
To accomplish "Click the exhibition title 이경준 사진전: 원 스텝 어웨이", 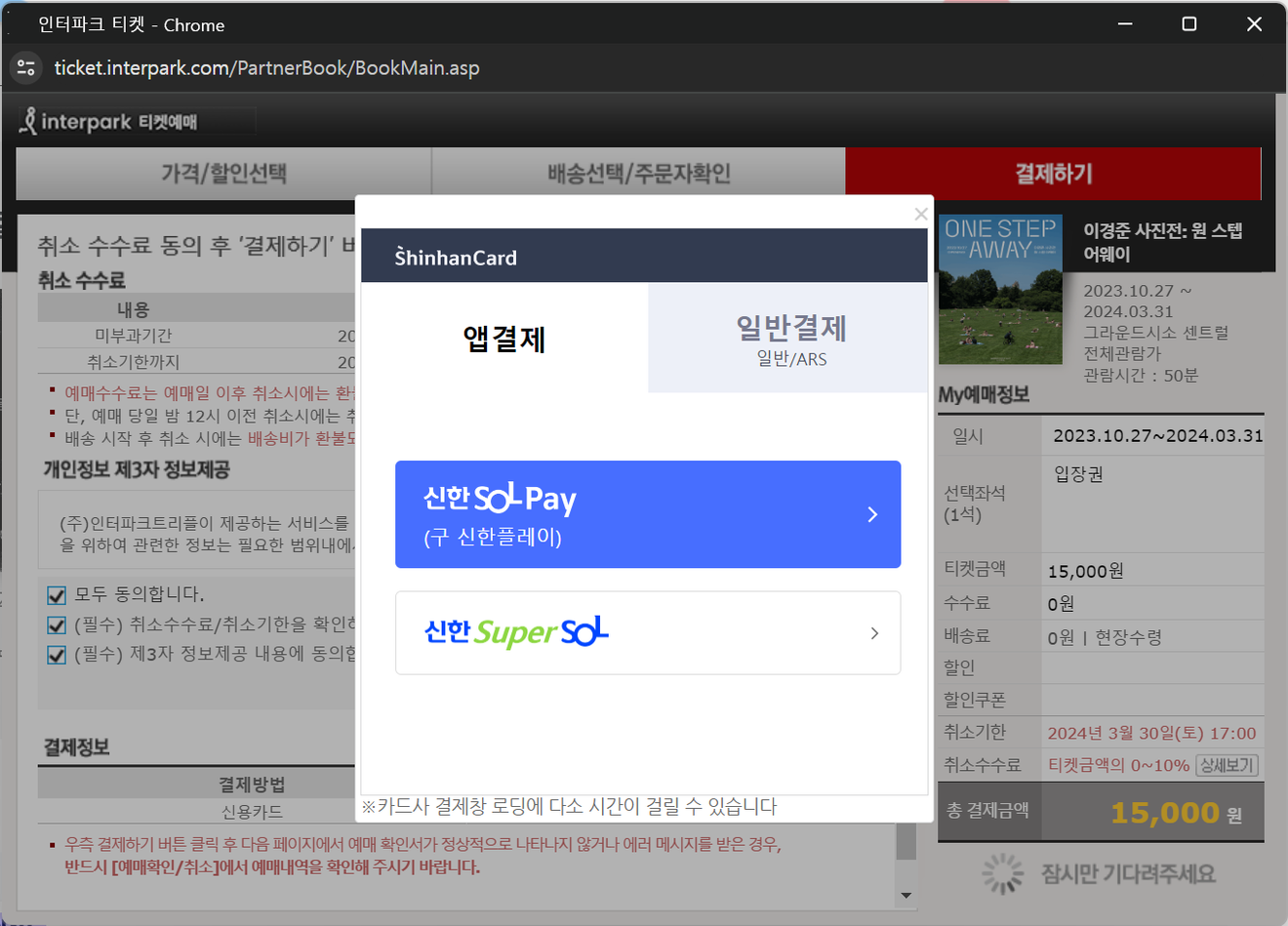I will (1163, 242).
